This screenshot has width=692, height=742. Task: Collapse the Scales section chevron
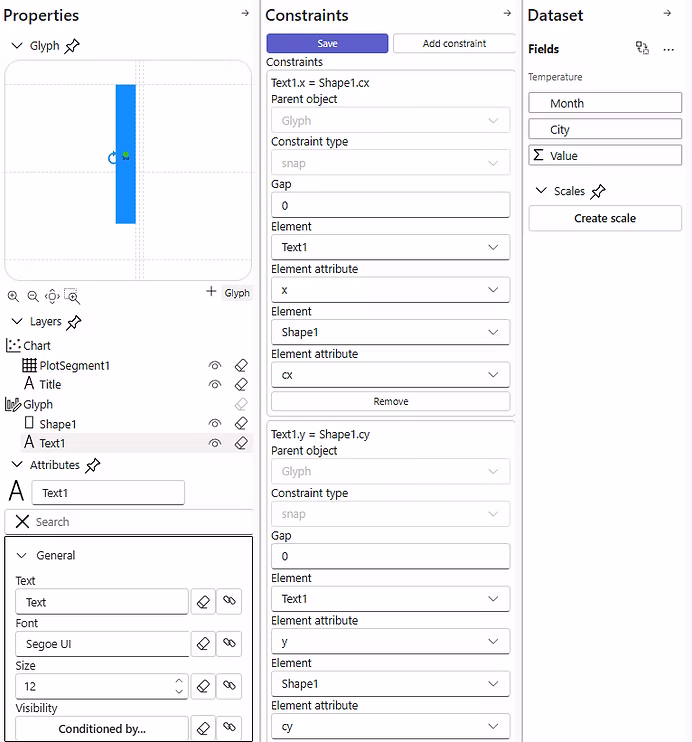pos(541,190)
